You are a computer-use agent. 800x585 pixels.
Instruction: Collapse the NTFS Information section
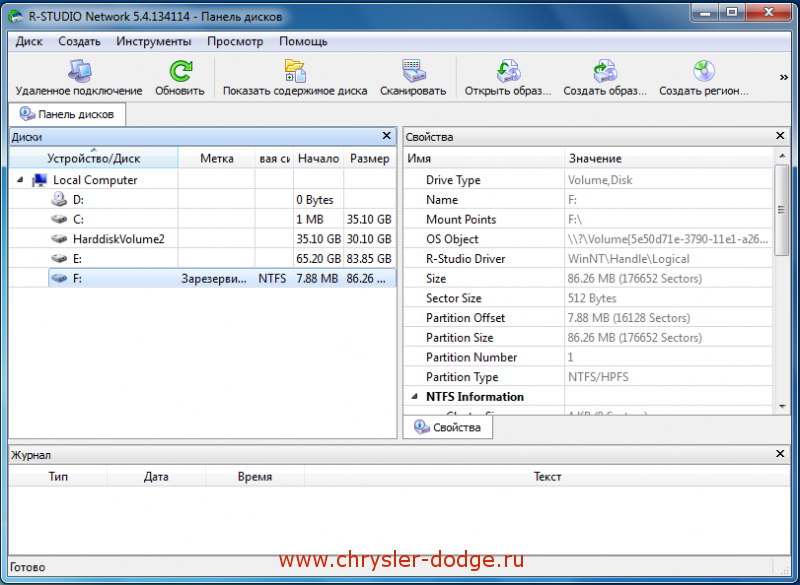[414, 396]
